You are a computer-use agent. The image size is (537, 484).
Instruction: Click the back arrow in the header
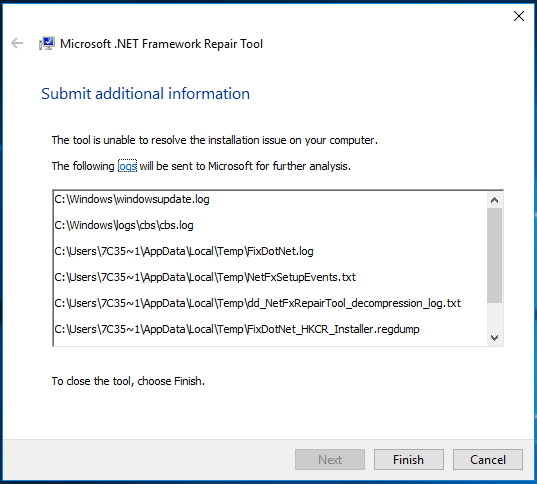[17, 43]
